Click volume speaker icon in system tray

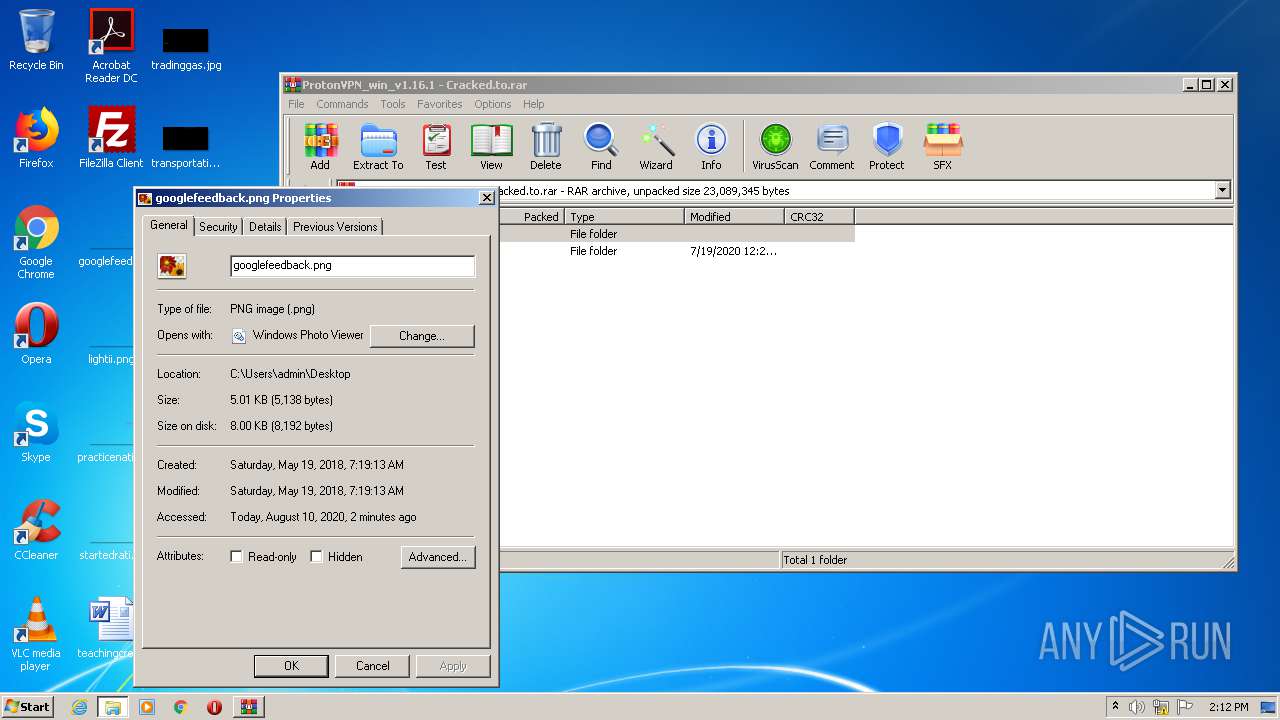tap(1137, 707)
